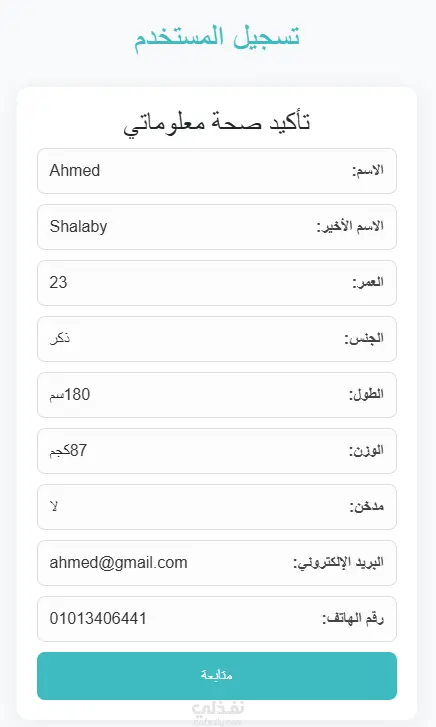Click the height value 180سم
436x727 pixels.
pyautogui.click(x=70, y=395)
